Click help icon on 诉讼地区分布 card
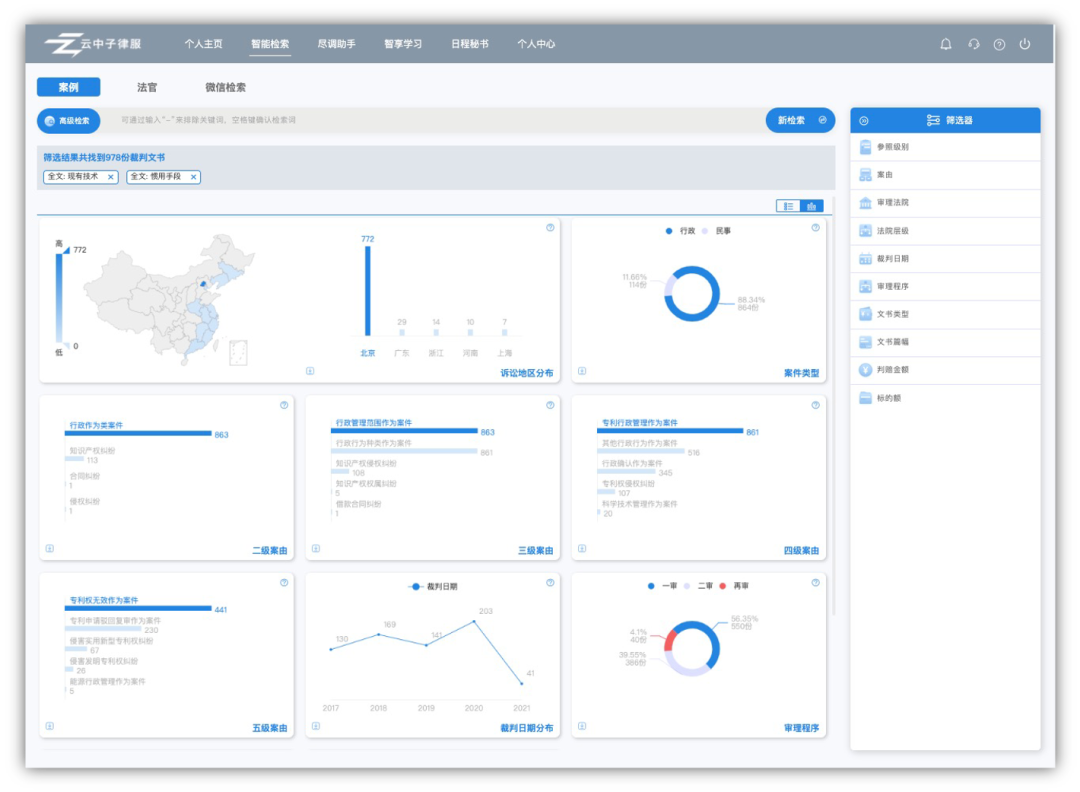The width and height of the screenshot is (1080, 792). click(x=550, y=228)
